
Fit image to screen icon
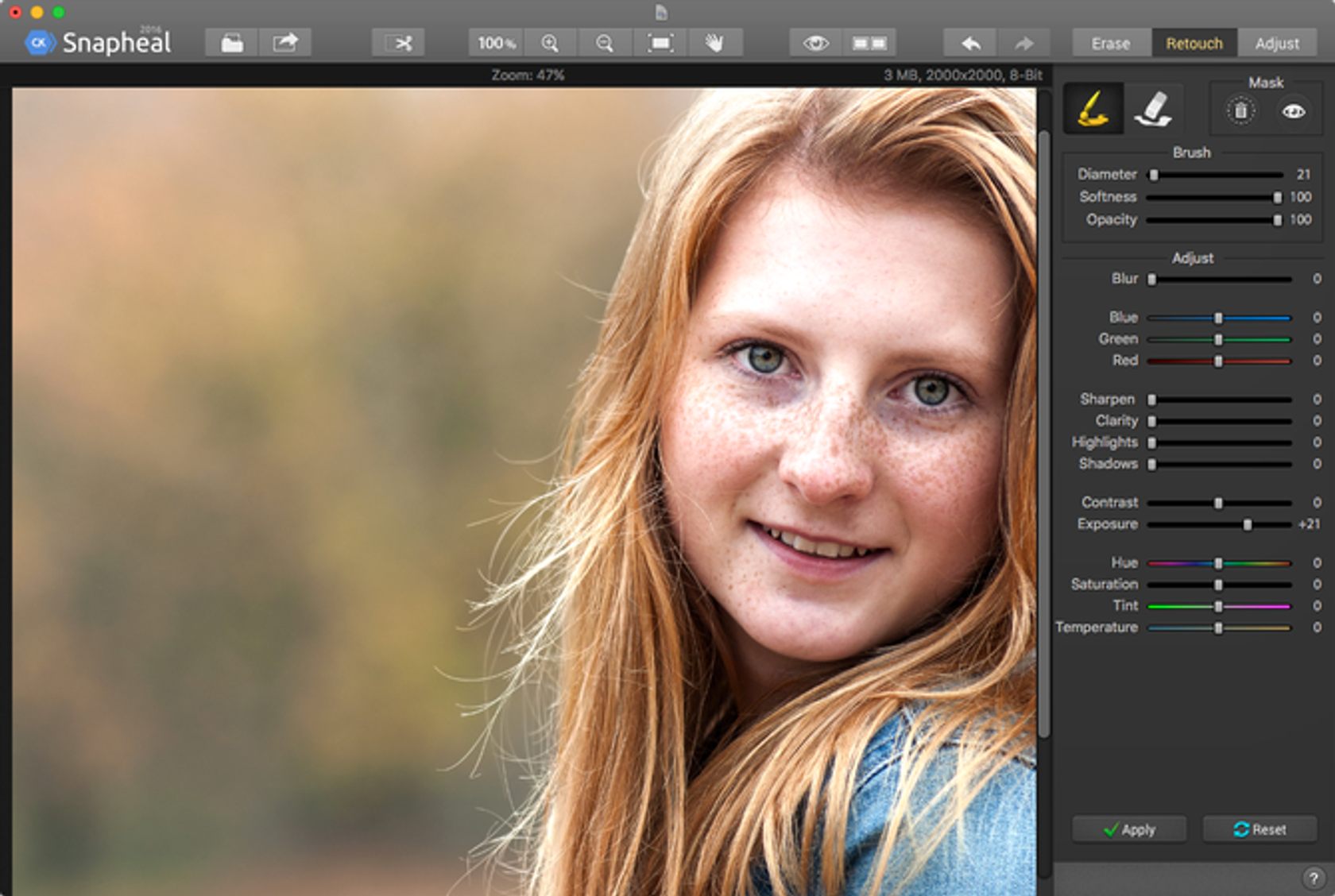(660, 43)
